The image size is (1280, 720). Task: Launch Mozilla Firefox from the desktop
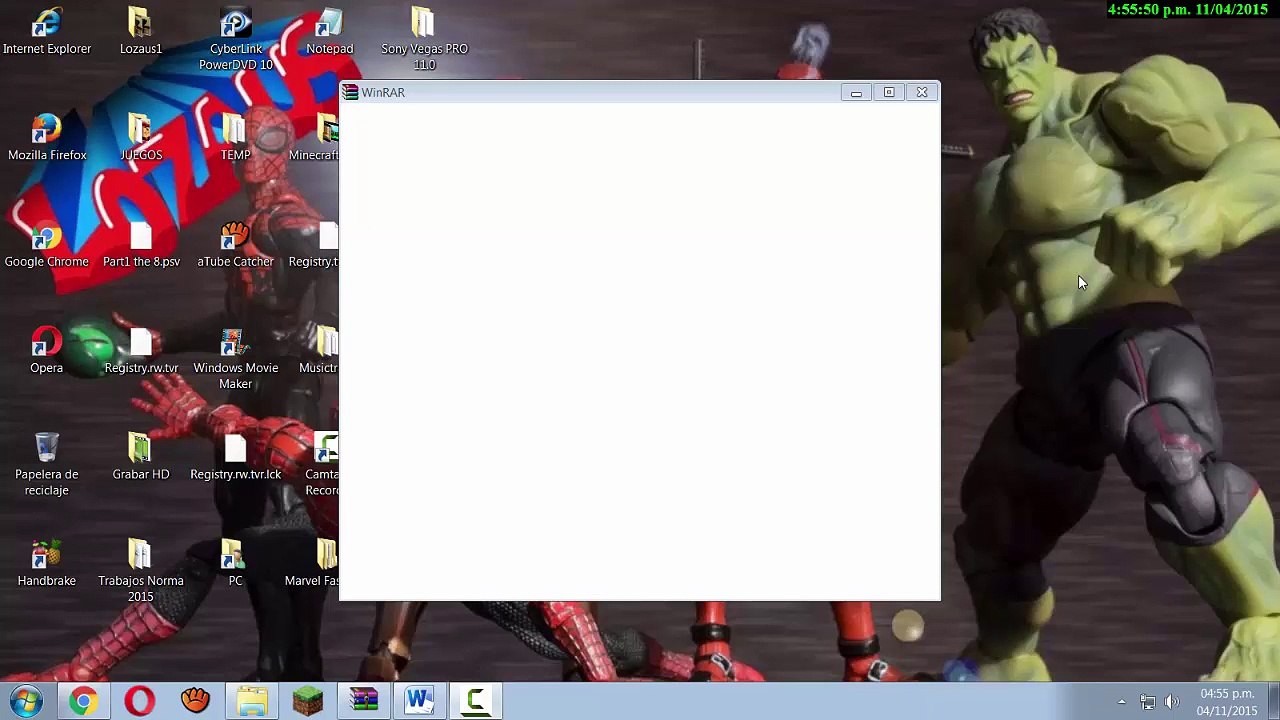click(x=47, y=137)
